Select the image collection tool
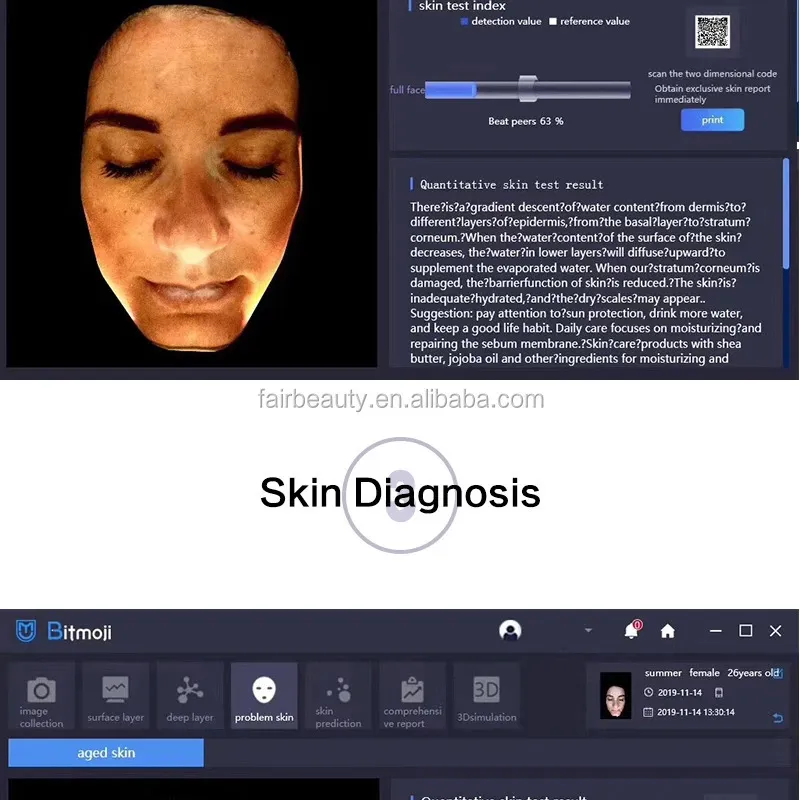 pos(41,696)
